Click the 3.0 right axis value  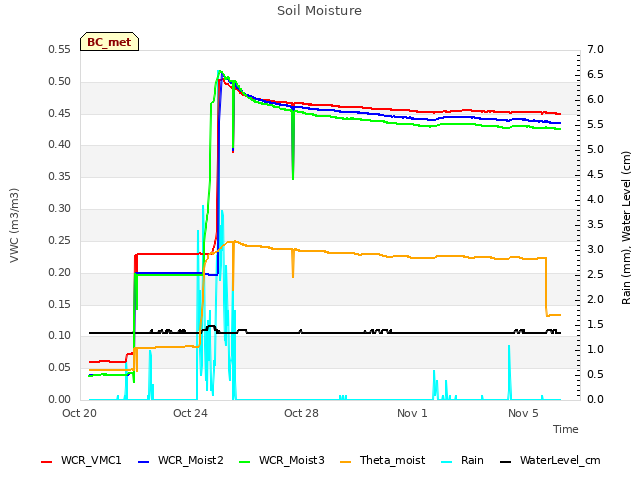(595, 249)
